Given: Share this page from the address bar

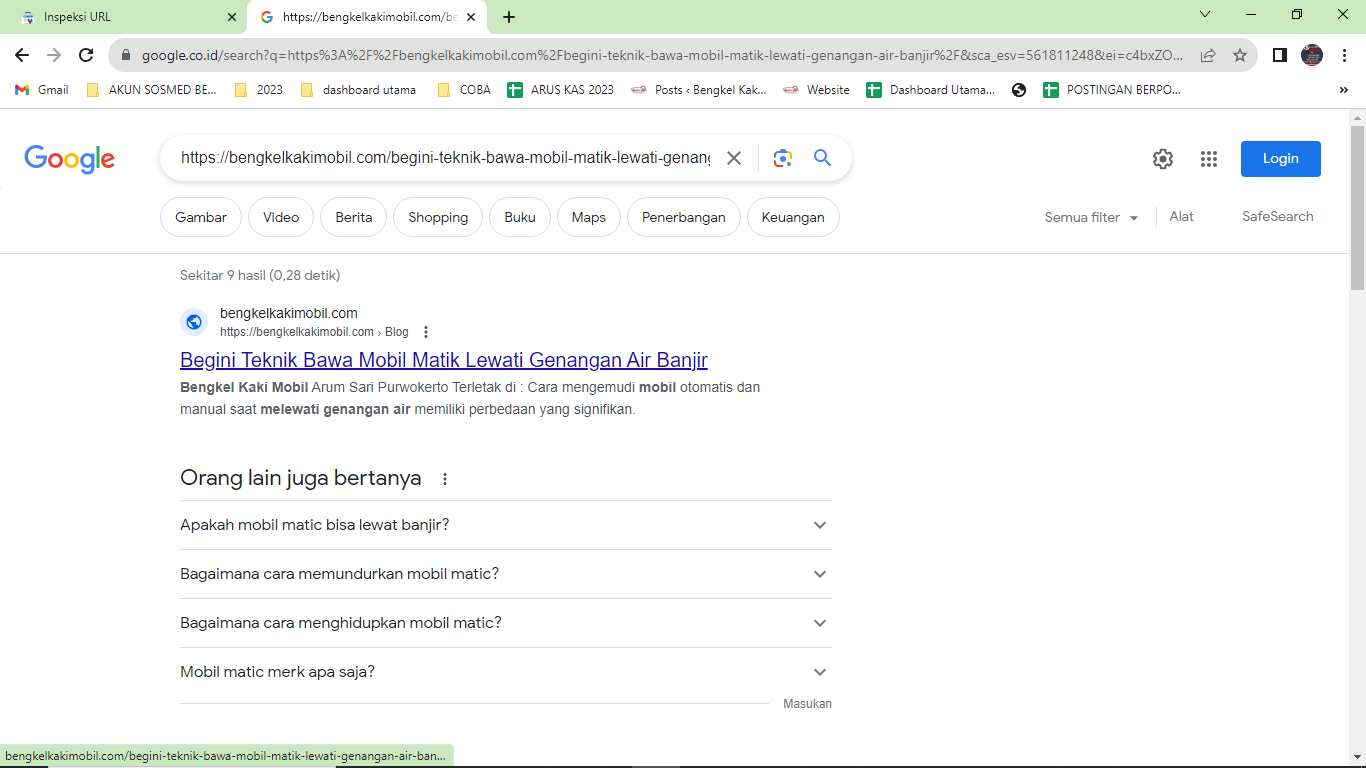Looking at the screenshot, I should pyautogui.click(x=1208, y=55).
